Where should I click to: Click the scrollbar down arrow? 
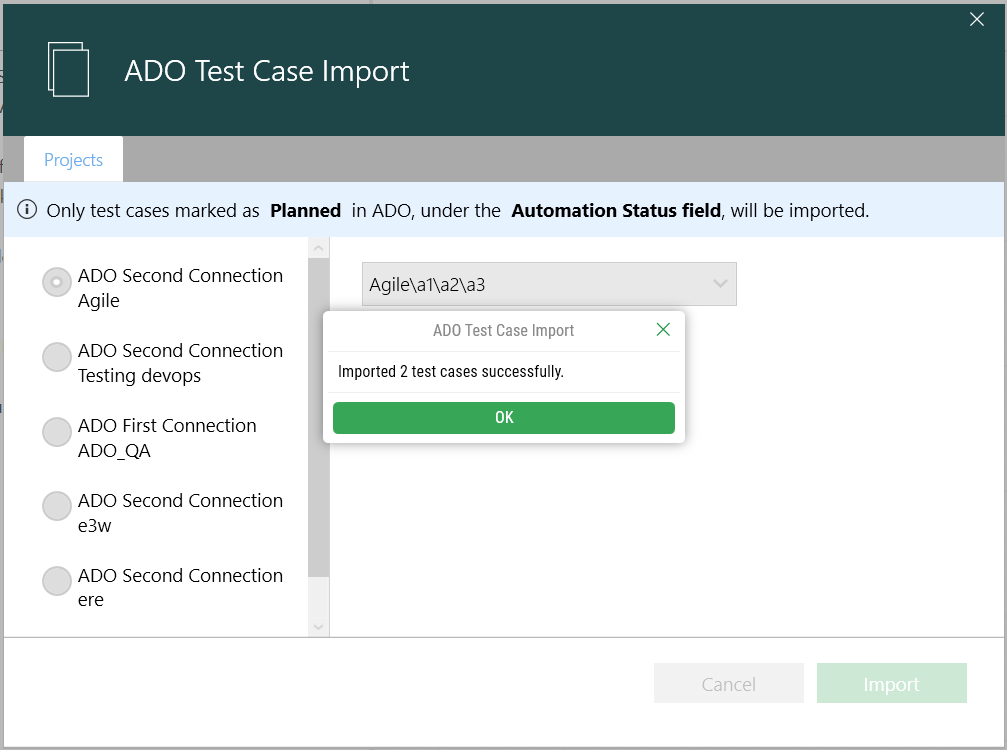[x=318, y=625]
